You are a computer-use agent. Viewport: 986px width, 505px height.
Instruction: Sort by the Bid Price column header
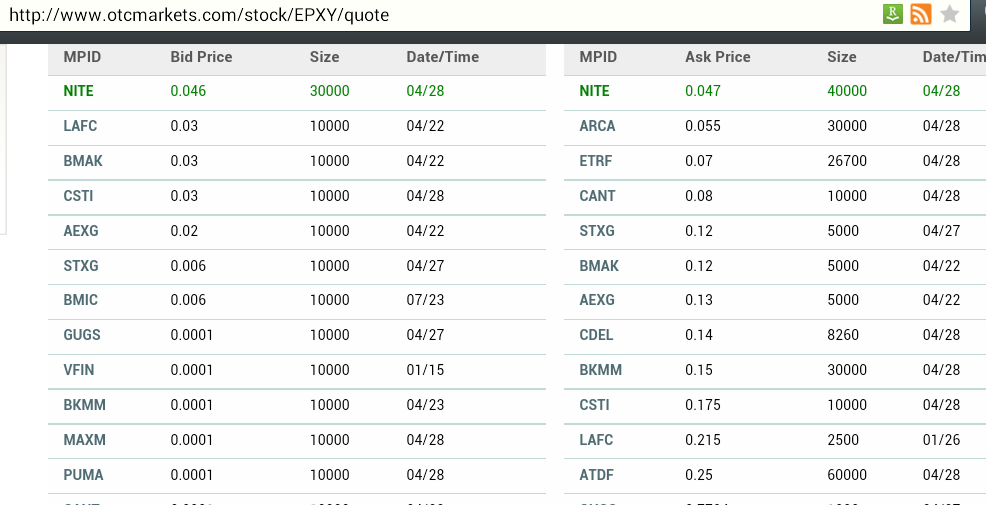tap(201, 57)
